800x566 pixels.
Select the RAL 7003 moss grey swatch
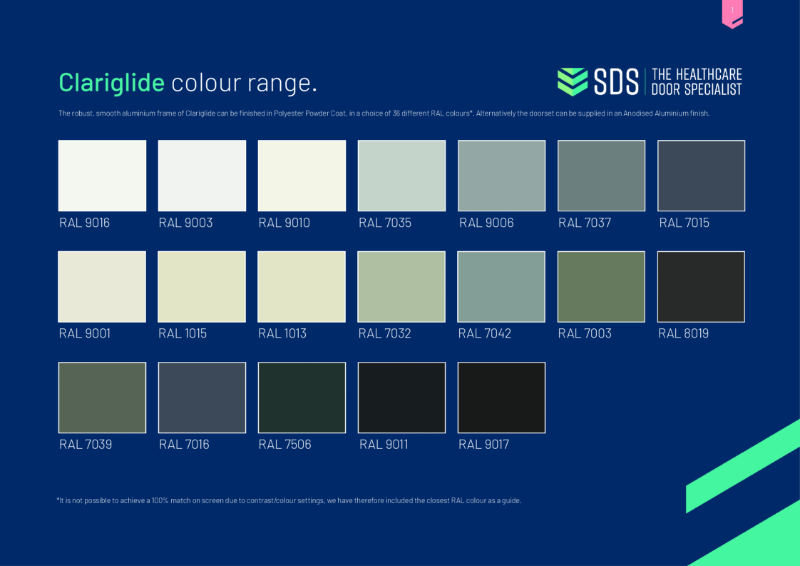[x=601, y=286]
